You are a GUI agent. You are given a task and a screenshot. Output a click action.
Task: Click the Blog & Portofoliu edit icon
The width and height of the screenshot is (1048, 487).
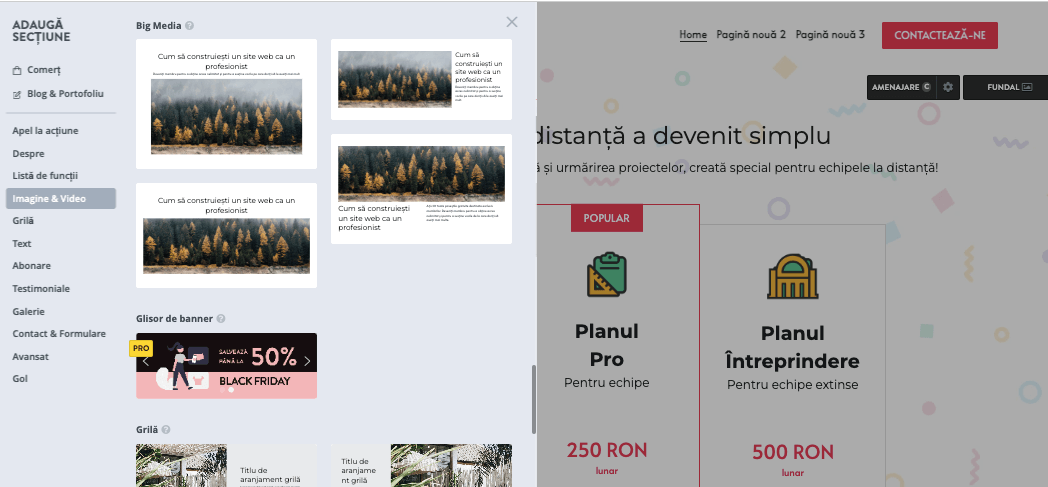17,94
